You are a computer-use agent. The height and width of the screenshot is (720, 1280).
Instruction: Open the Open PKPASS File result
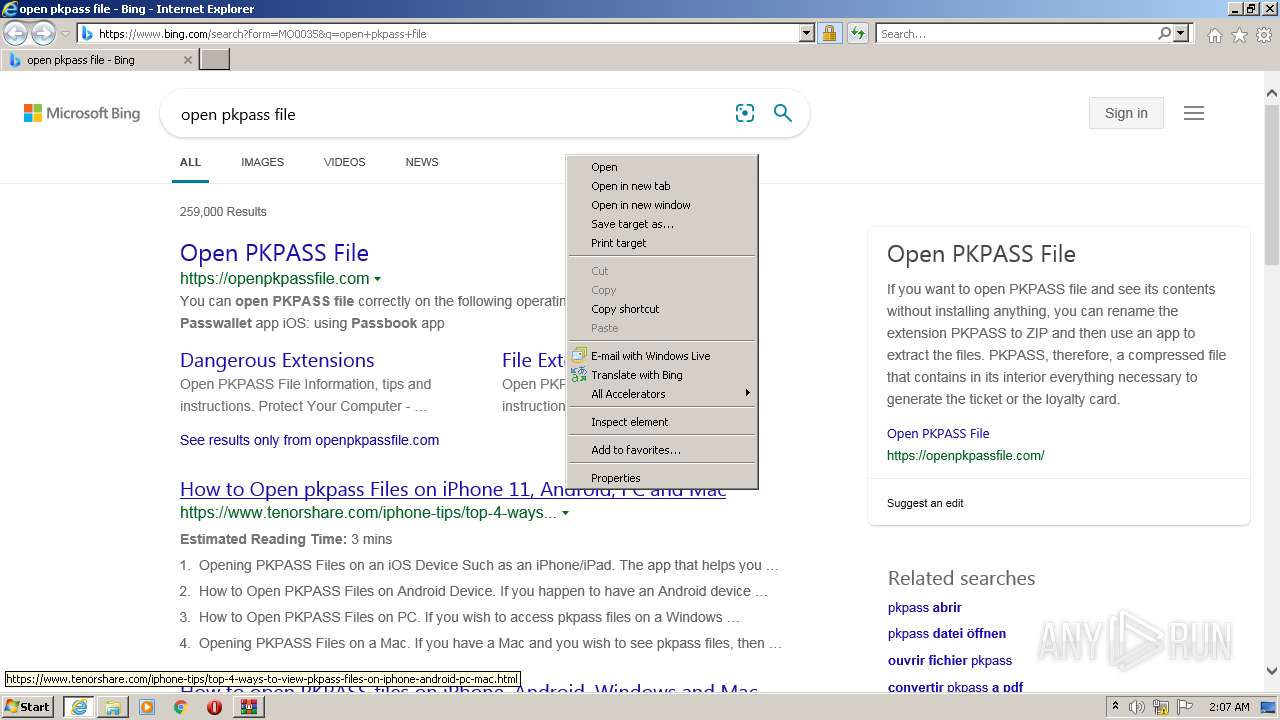(x=274, y=253)
